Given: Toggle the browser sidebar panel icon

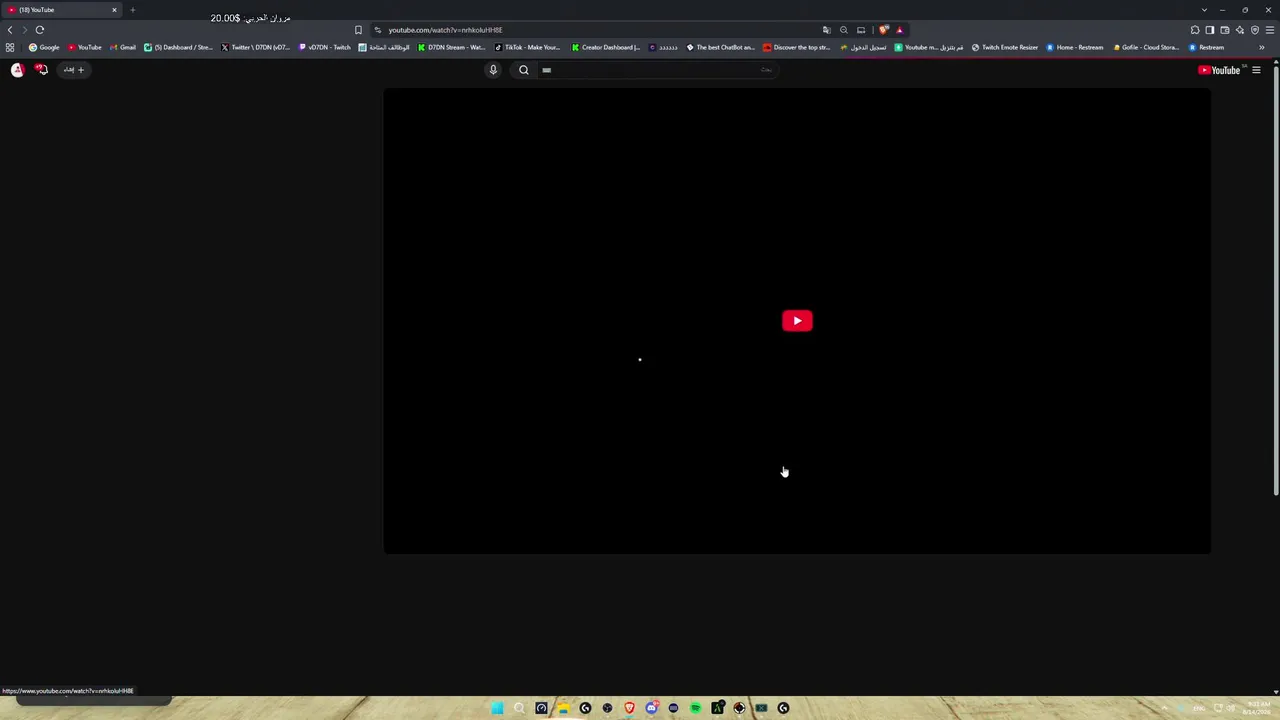Looking at the screenshot, I should pos(1210,30).
